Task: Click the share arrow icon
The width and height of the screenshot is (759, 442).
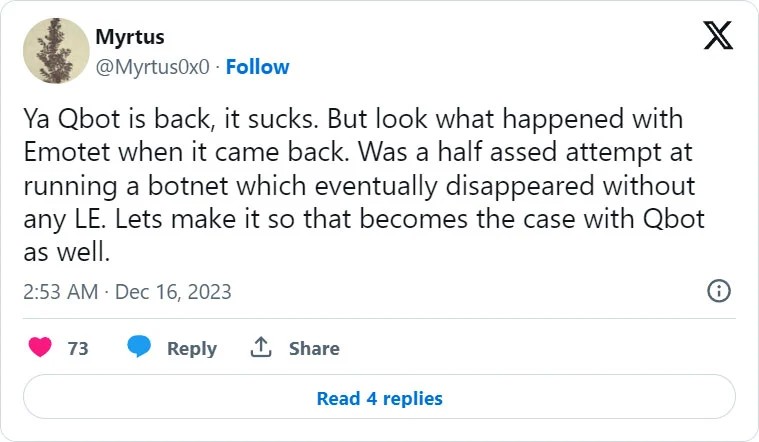Action: (261, 348)
